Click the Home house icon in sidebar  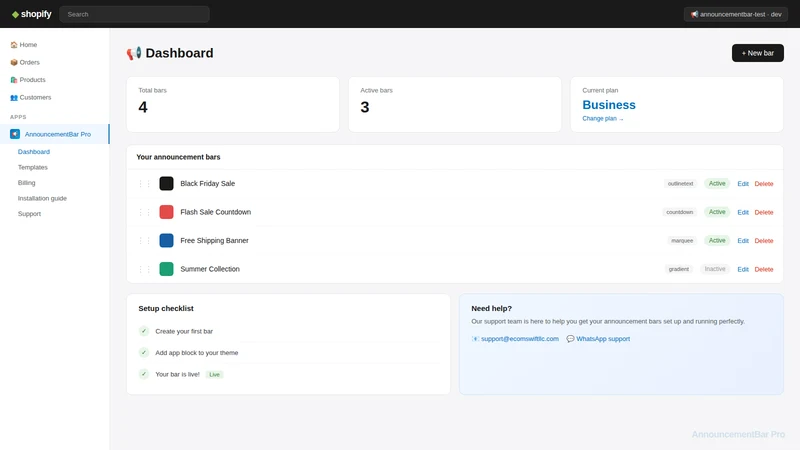14,45
